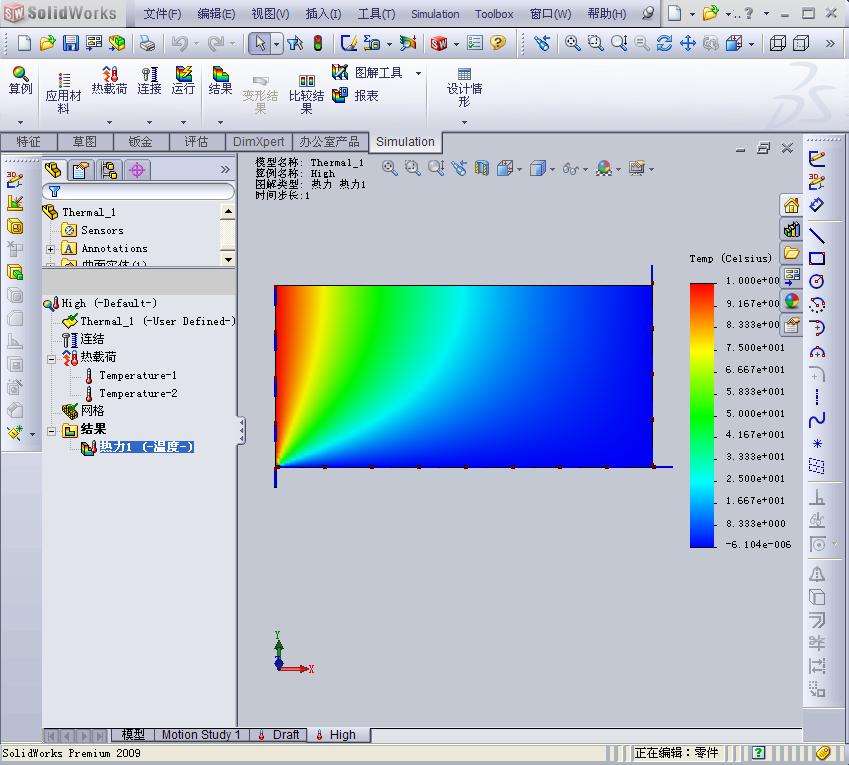Click the tree filter input field
Image resolution: width=849 pixels, height=765 pixels.
[139, 191]
